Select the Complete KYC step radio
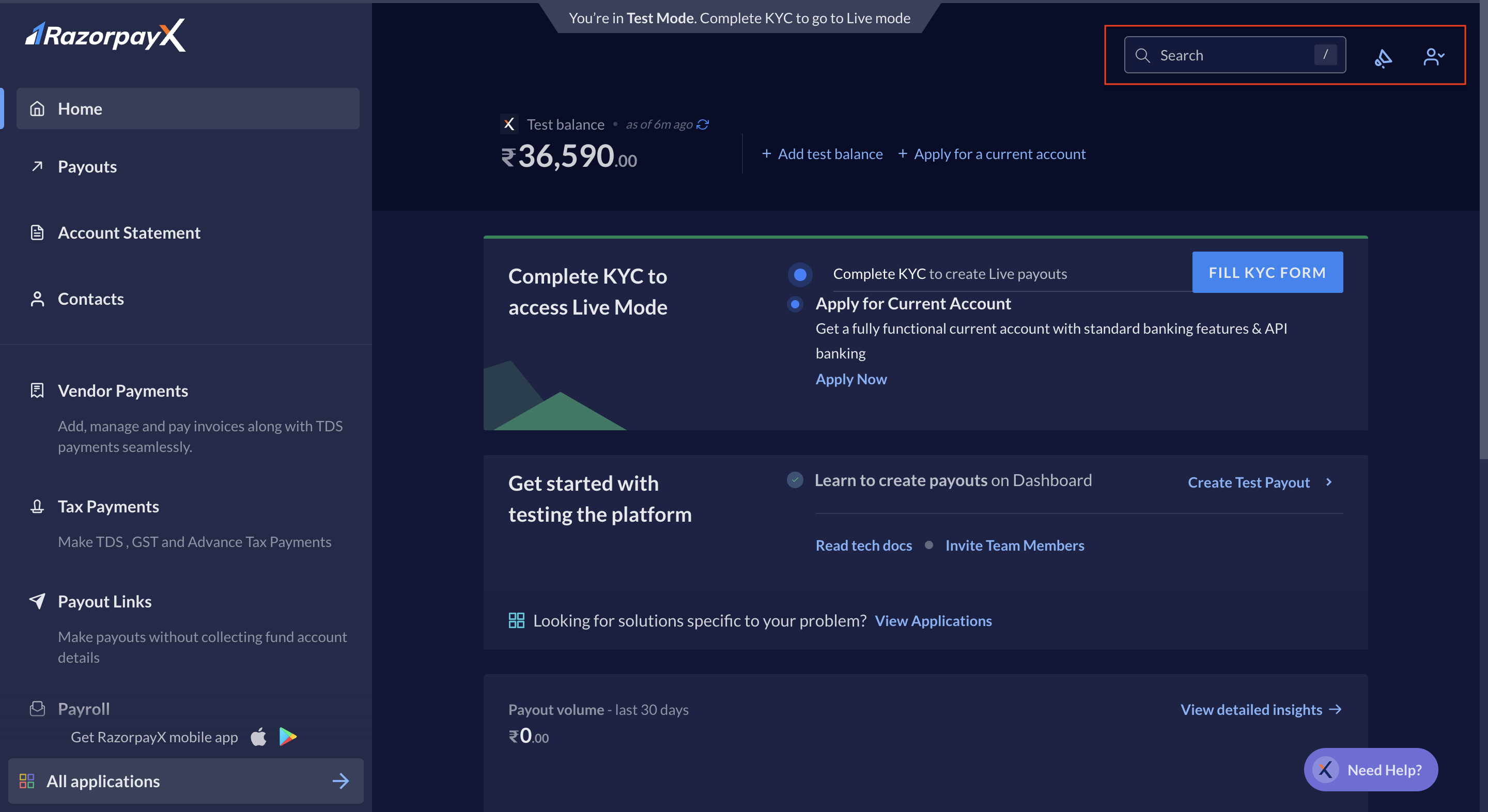The width and height of the screenshot is (1488, 812). 800,274
